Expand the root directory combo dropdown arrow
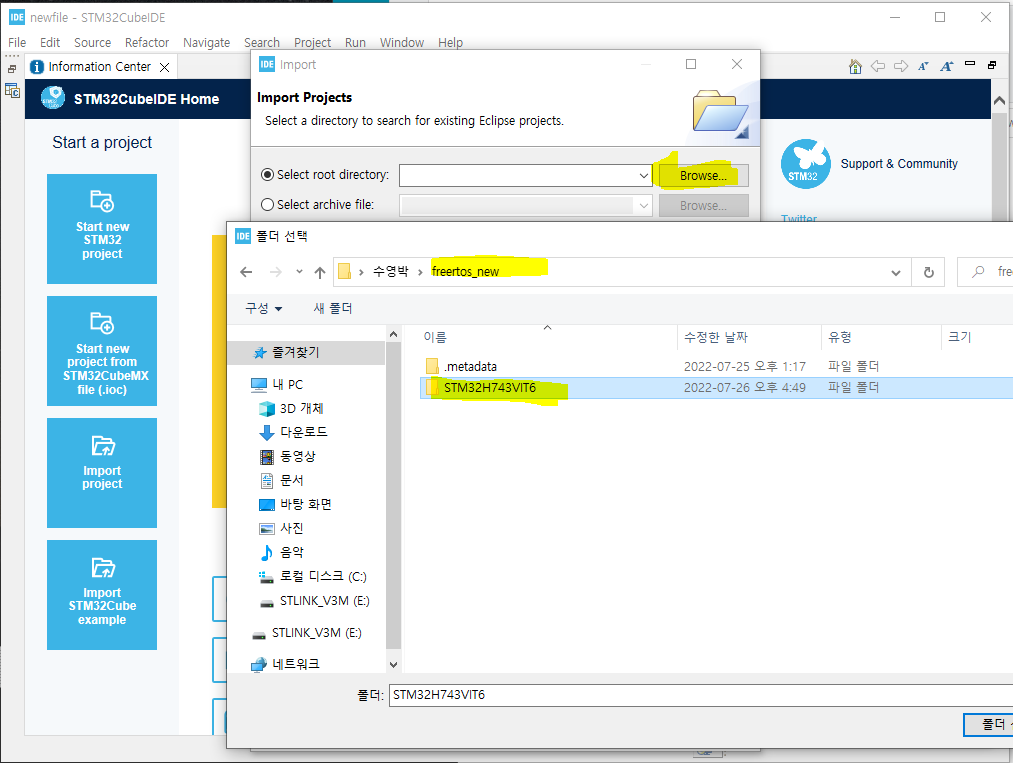Image resolution: width=1013 pixels, height=763 pixels. click(x=643, y=175)
